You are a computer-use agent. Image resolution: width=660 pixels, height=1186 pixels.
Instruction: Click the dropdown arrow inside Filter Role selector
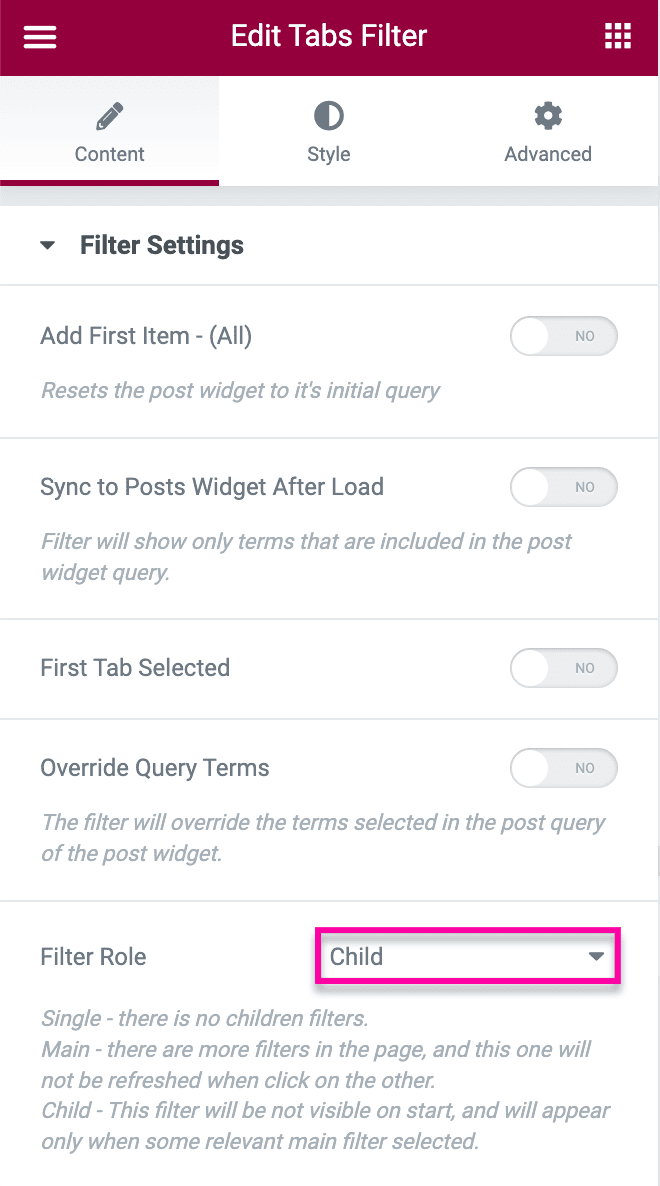(x=597, y=956)
